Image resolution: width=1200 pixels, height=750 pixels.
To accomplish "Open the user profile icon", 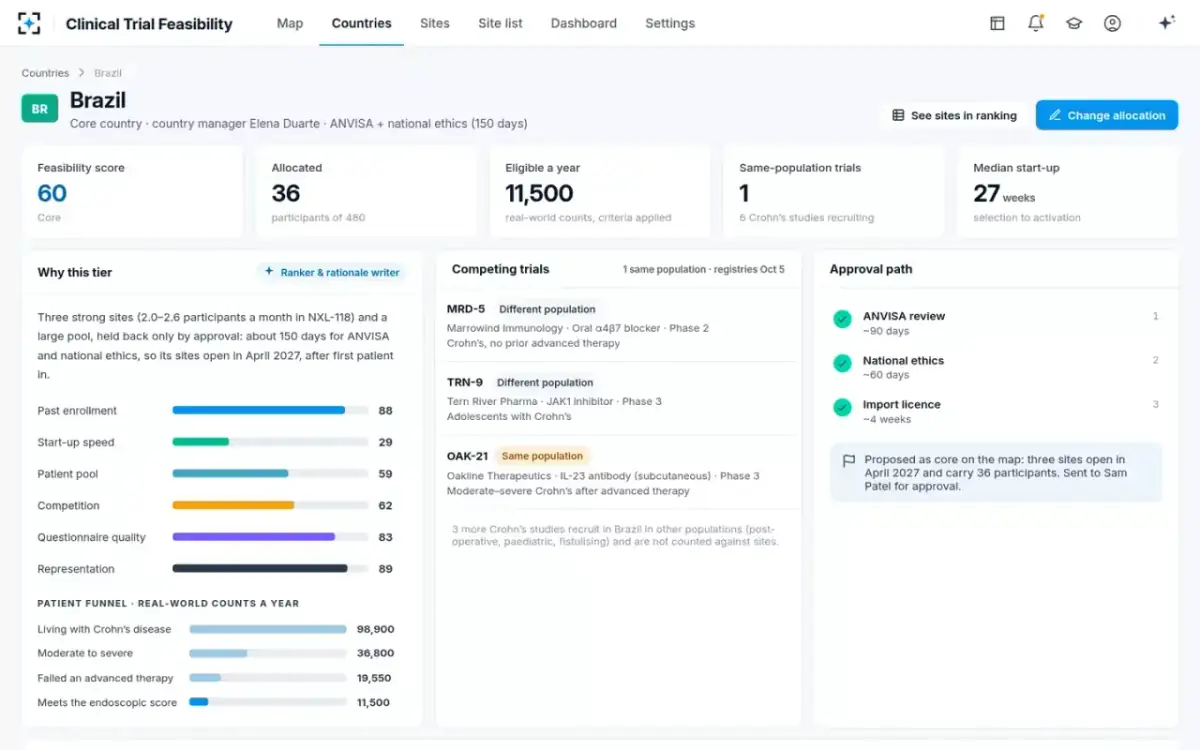I will click(1112, 23).
